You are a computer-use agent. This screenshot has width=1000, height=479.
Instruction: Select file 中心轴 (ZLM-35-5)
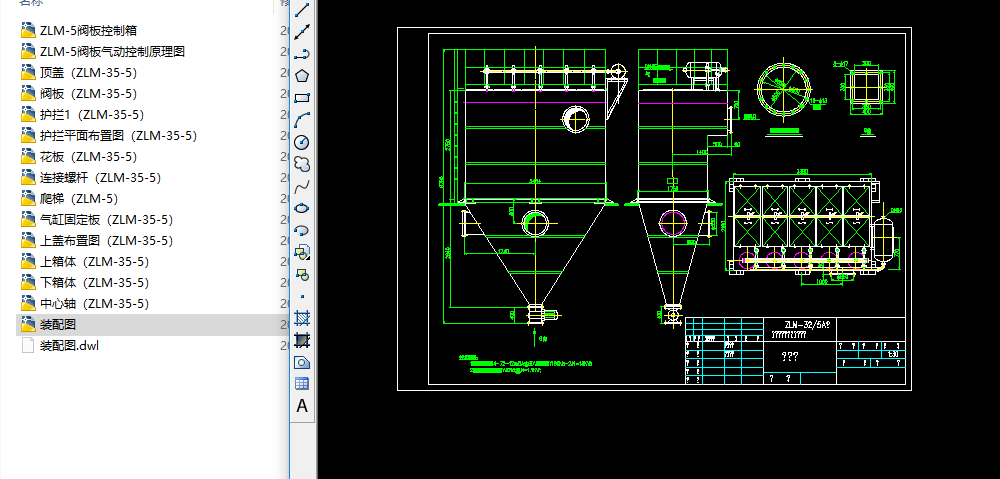(x=94, y=304)
